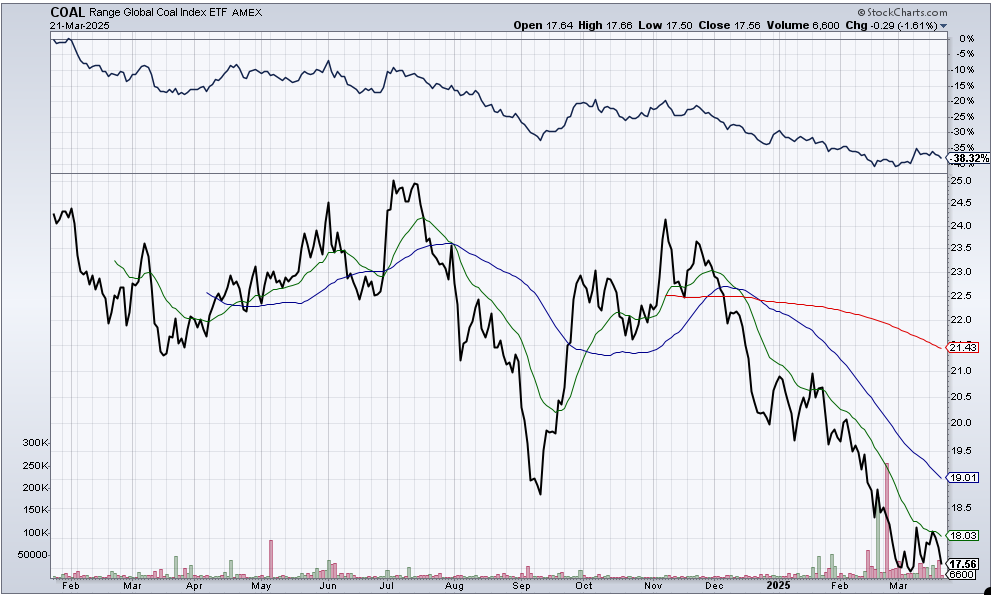Click the 100K volume axis label
The image size is (991, 595).
(35, 533)
